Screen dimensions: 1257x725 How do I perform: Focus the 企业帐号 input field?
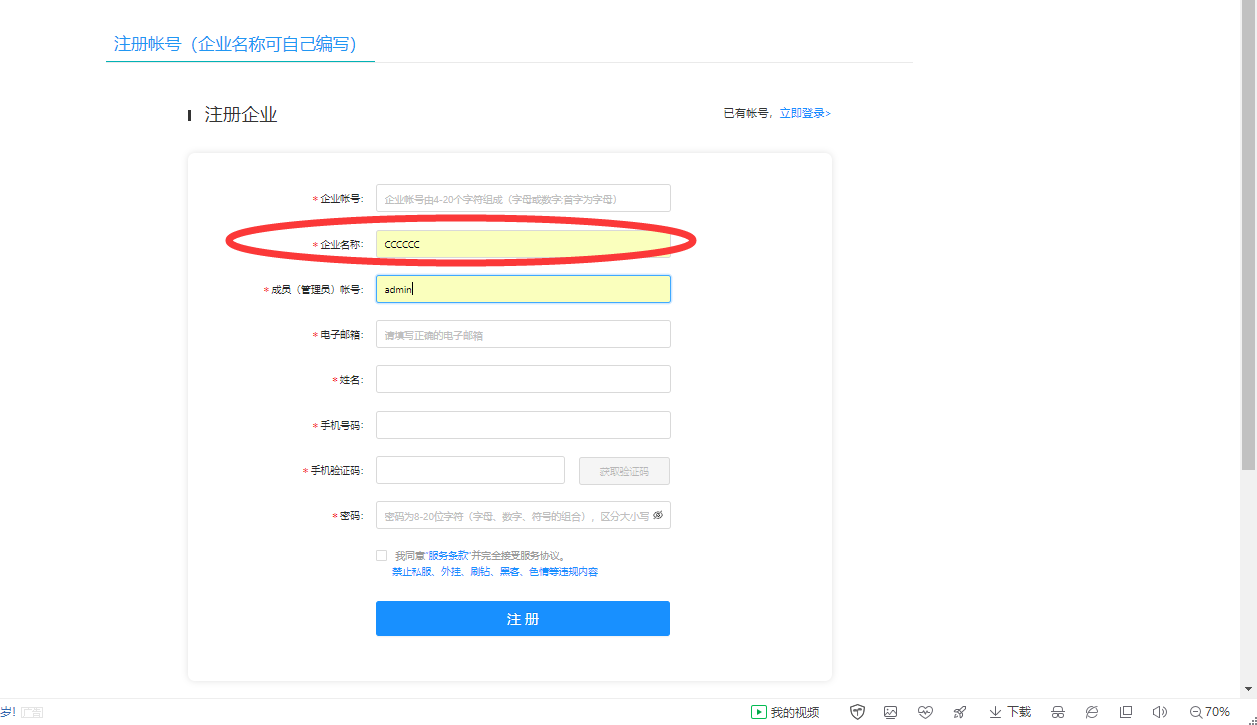pos(523,198)
